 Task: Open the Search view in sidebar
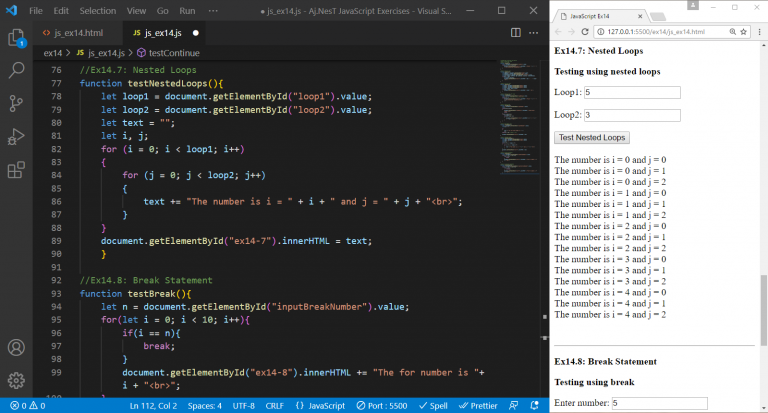16,71
